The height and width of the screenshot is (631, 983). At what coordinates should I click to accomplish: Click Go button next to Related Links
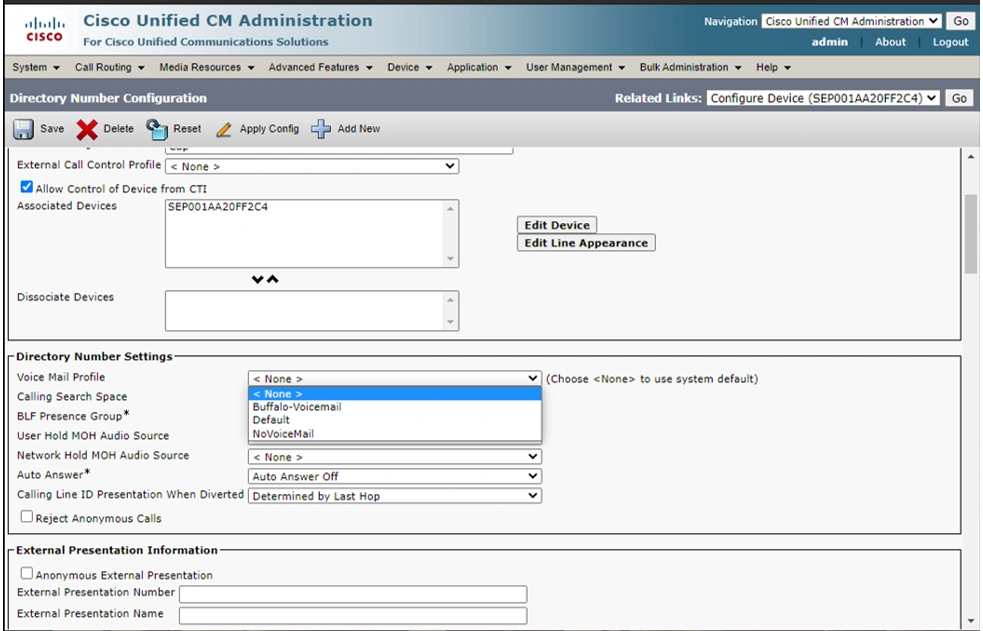point(959,98)
